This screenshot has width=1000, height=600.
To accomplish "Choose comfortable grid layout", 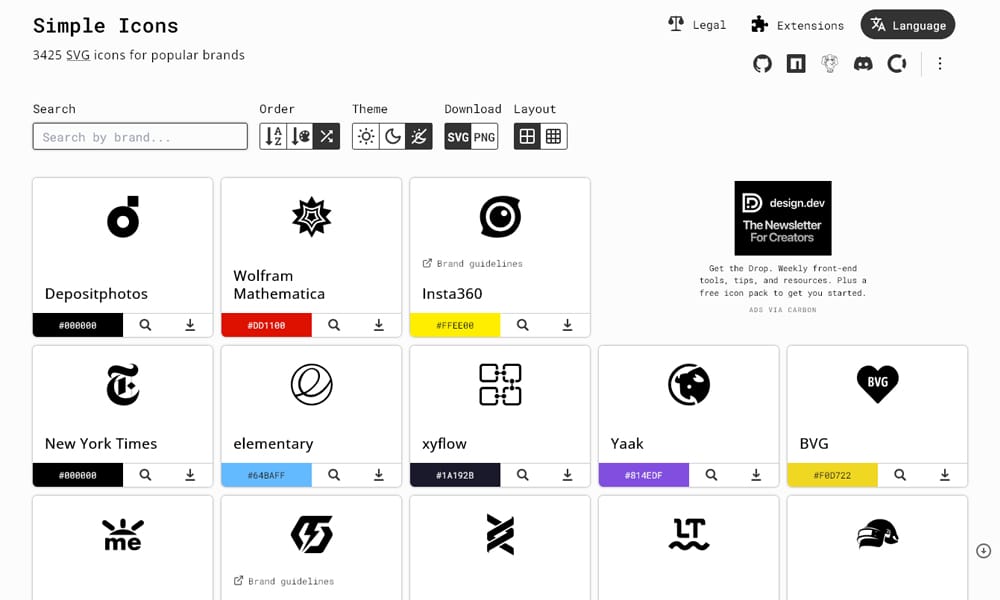I will tap(527, 136).
